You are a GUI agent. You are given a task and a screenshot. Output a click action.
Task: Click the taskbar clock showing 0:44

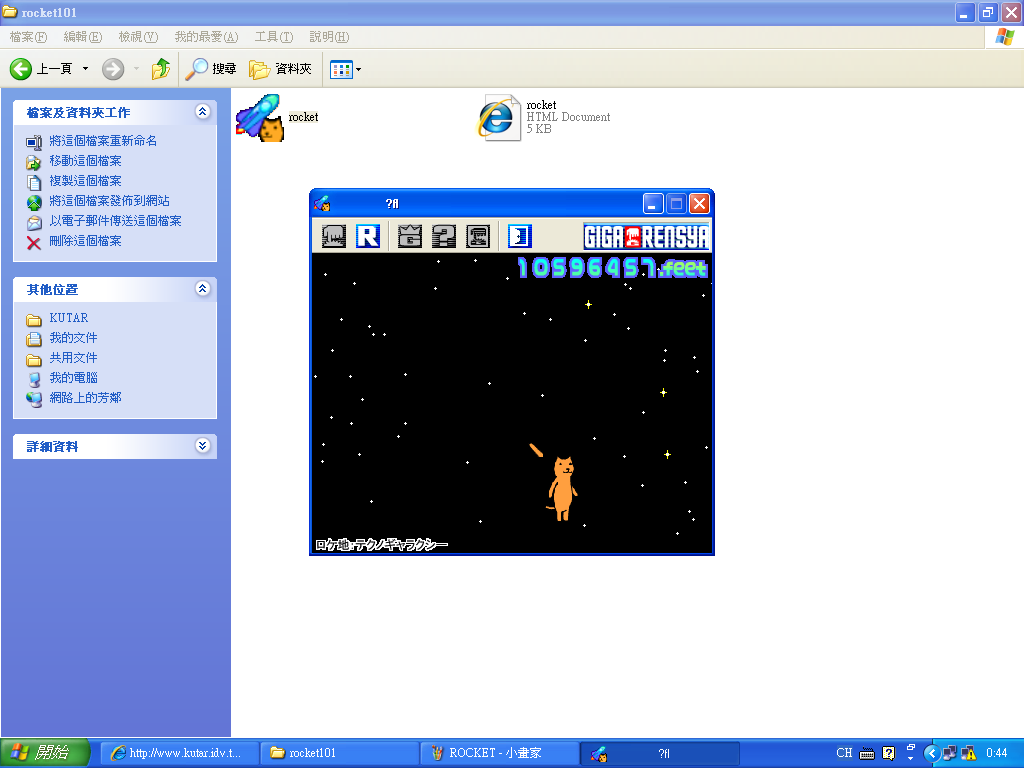click(997, 753)
